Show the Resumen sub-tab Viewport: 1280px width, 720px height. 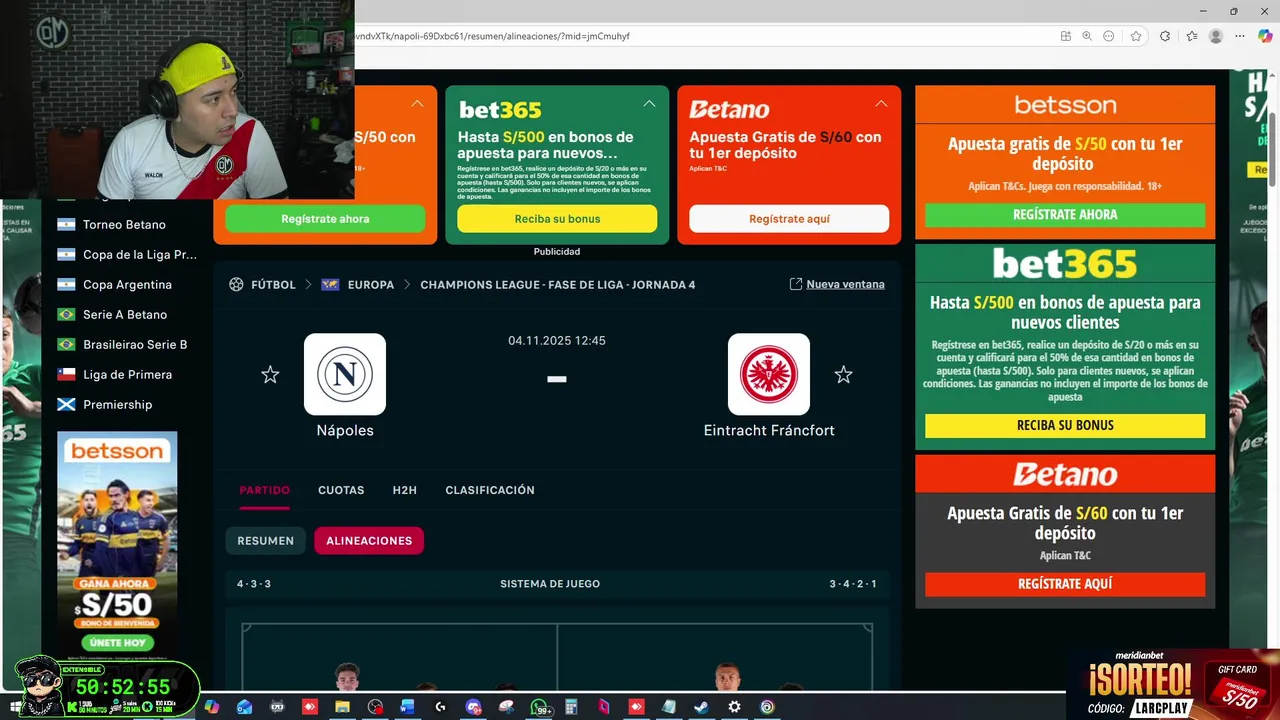click(265, 541)
